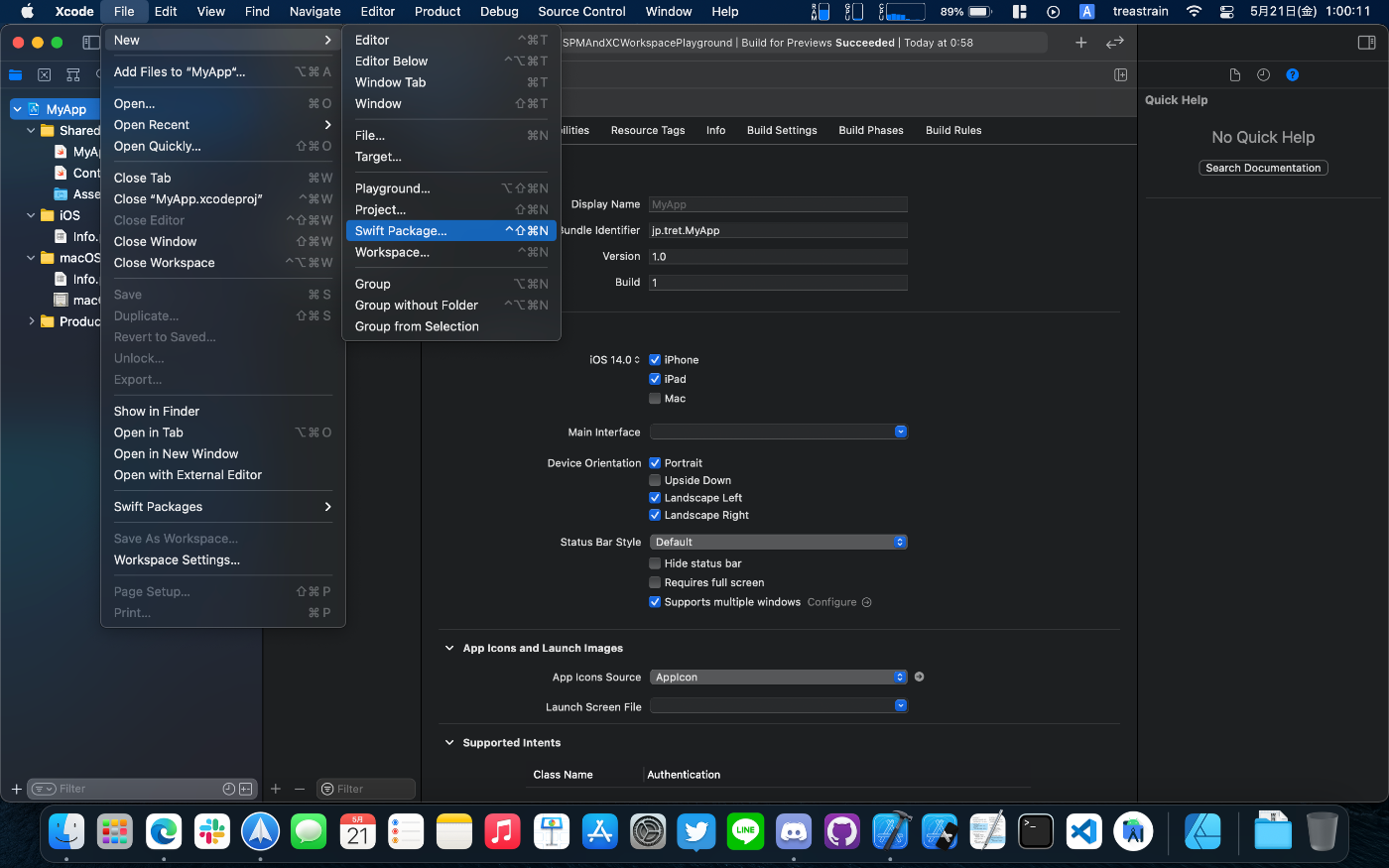Click the Search Documentation button

click(1262, 169)
